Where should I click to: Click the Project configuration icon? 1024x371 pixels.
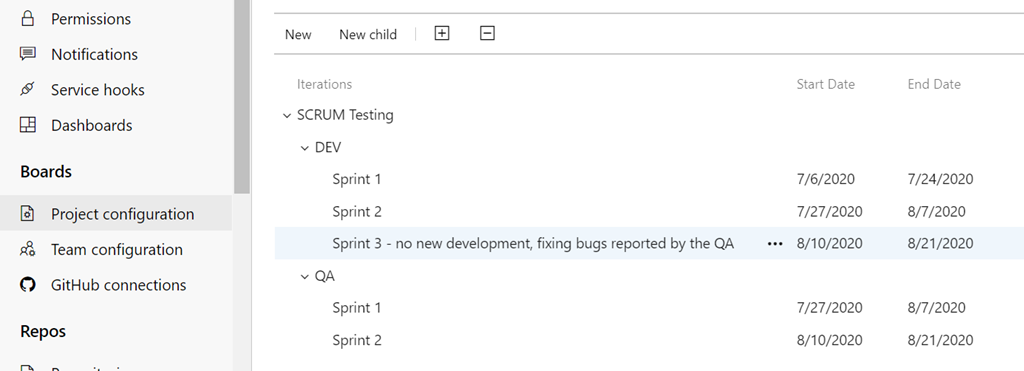click(x=27, y=214)
